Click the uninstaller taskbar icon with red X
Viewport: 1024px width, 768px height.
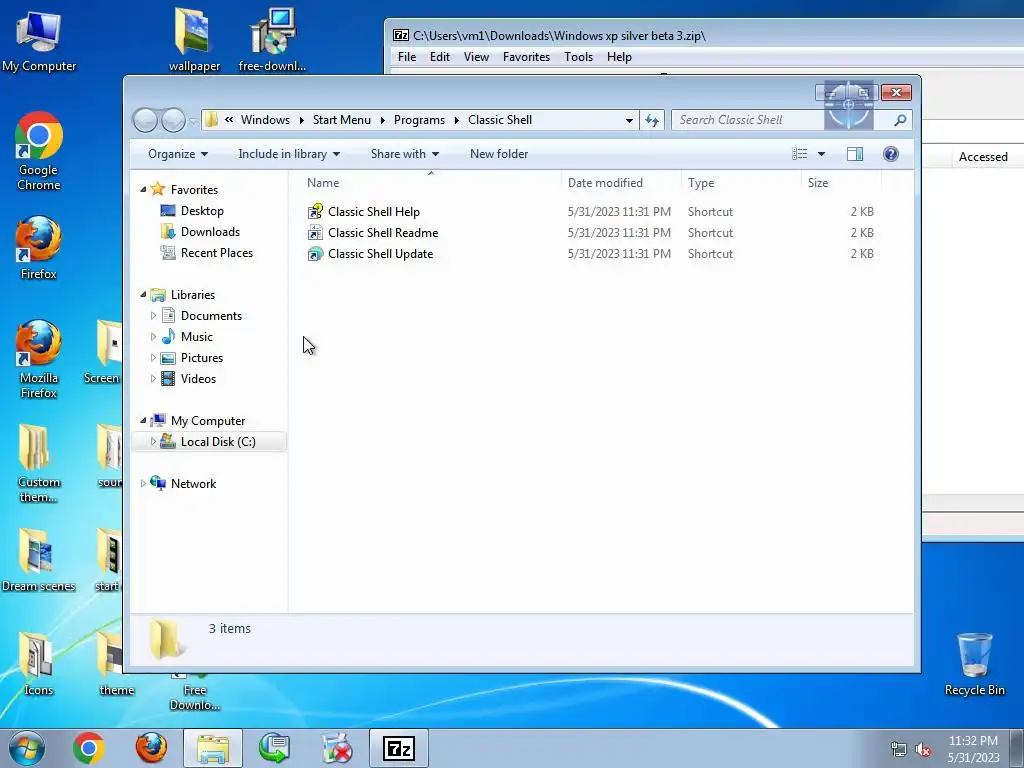point(337,748)
